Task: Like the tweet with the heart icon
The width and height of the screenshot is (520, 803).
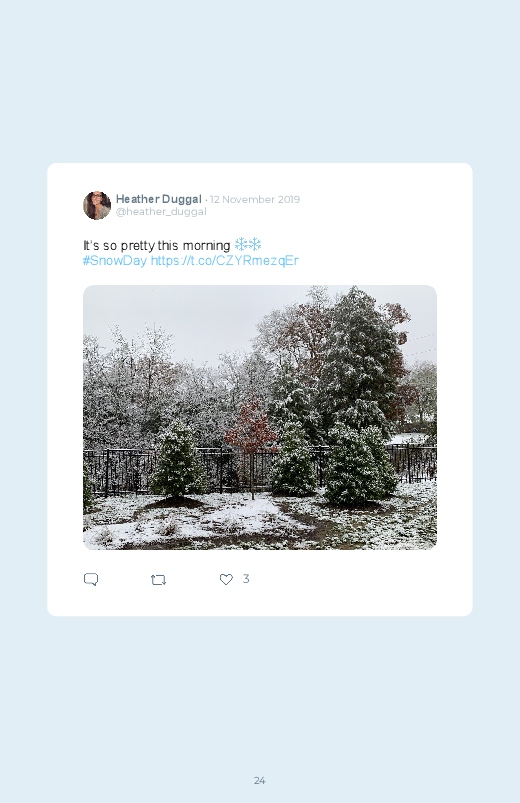Action: [226, 579]
